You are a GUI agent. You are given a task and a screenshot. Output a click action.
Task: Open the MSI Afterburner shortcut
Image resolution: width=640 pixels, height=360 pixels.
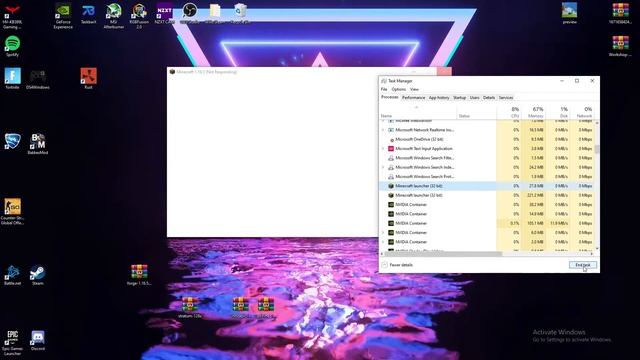113,16
